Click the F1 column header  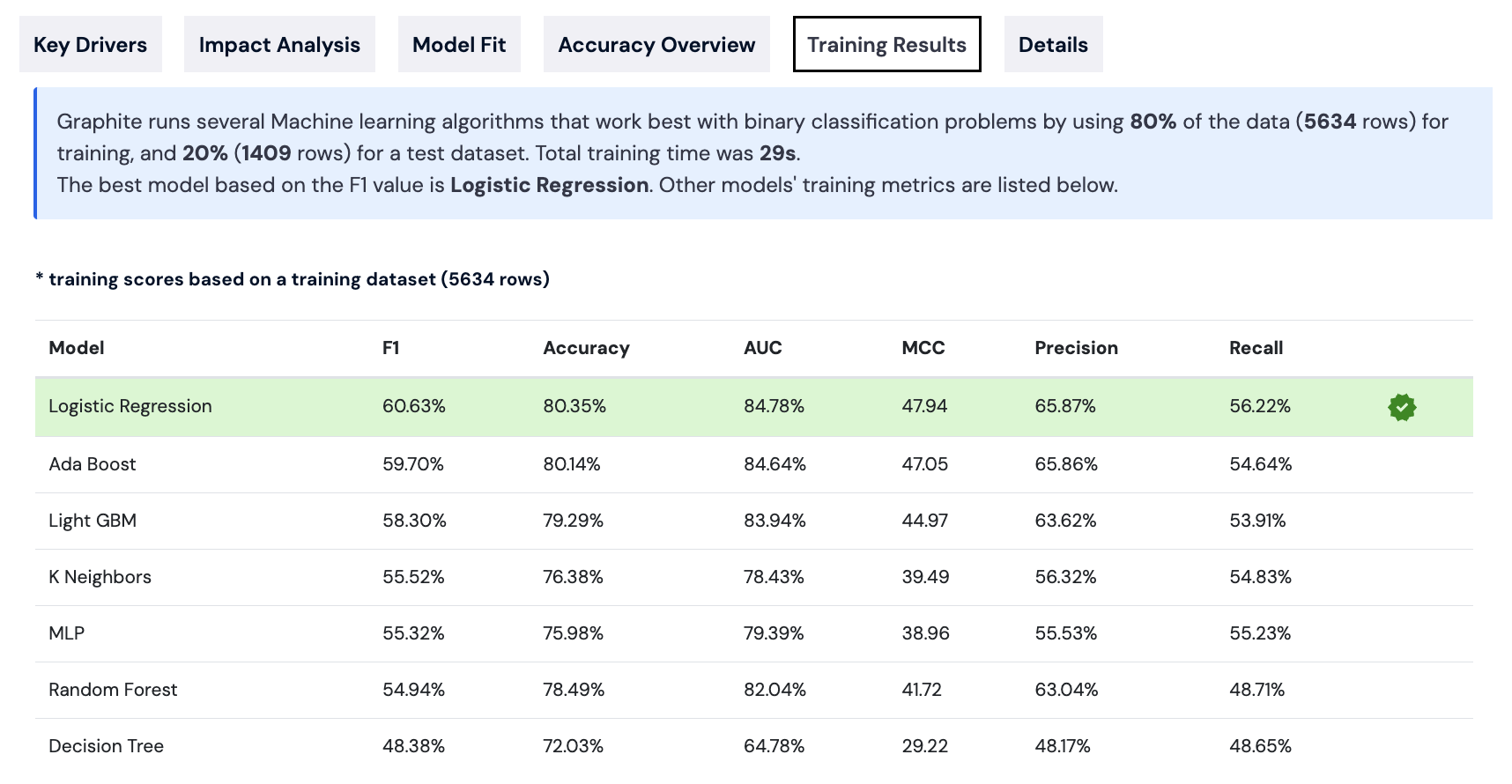coord(391,348)
